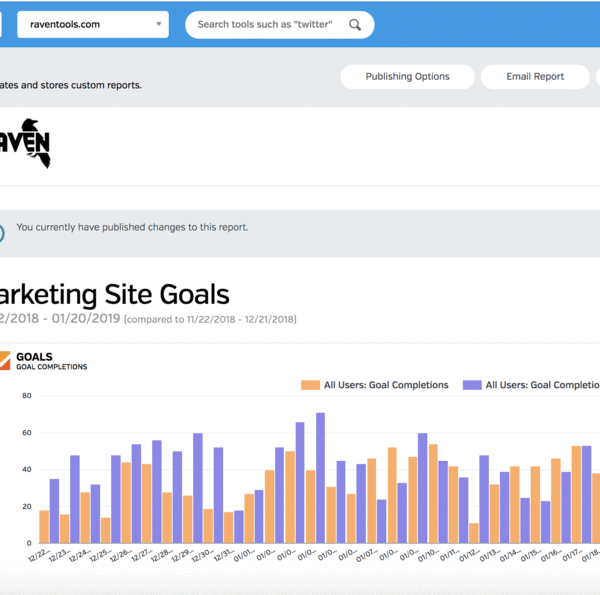The height and width of the screenshot is (595, 600).
Task: Open Publishing Options
Action: point(407,77)
